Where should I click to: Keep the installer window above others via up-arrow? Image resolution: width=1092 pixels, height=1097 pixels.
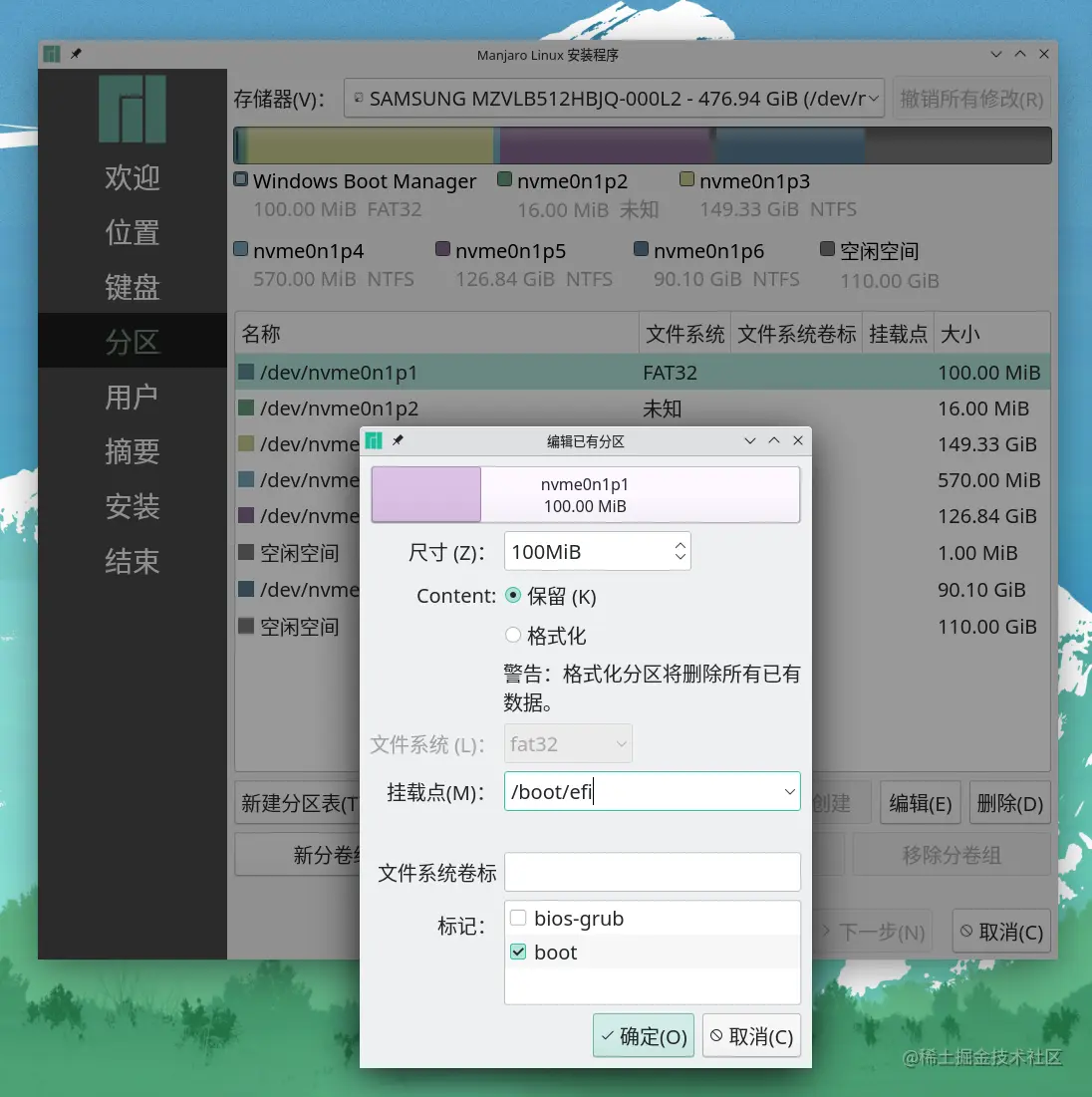(1020, 54)
